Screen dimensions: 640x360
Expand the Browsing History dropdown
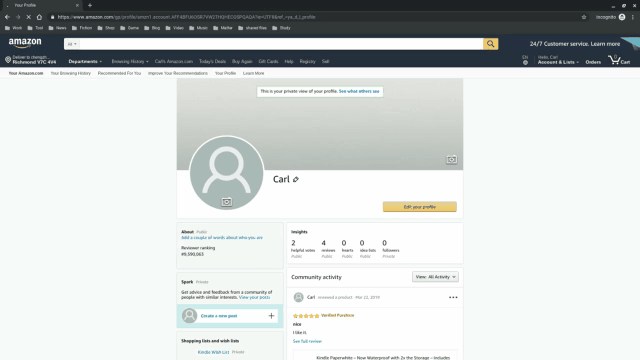(x=130, y=62)
